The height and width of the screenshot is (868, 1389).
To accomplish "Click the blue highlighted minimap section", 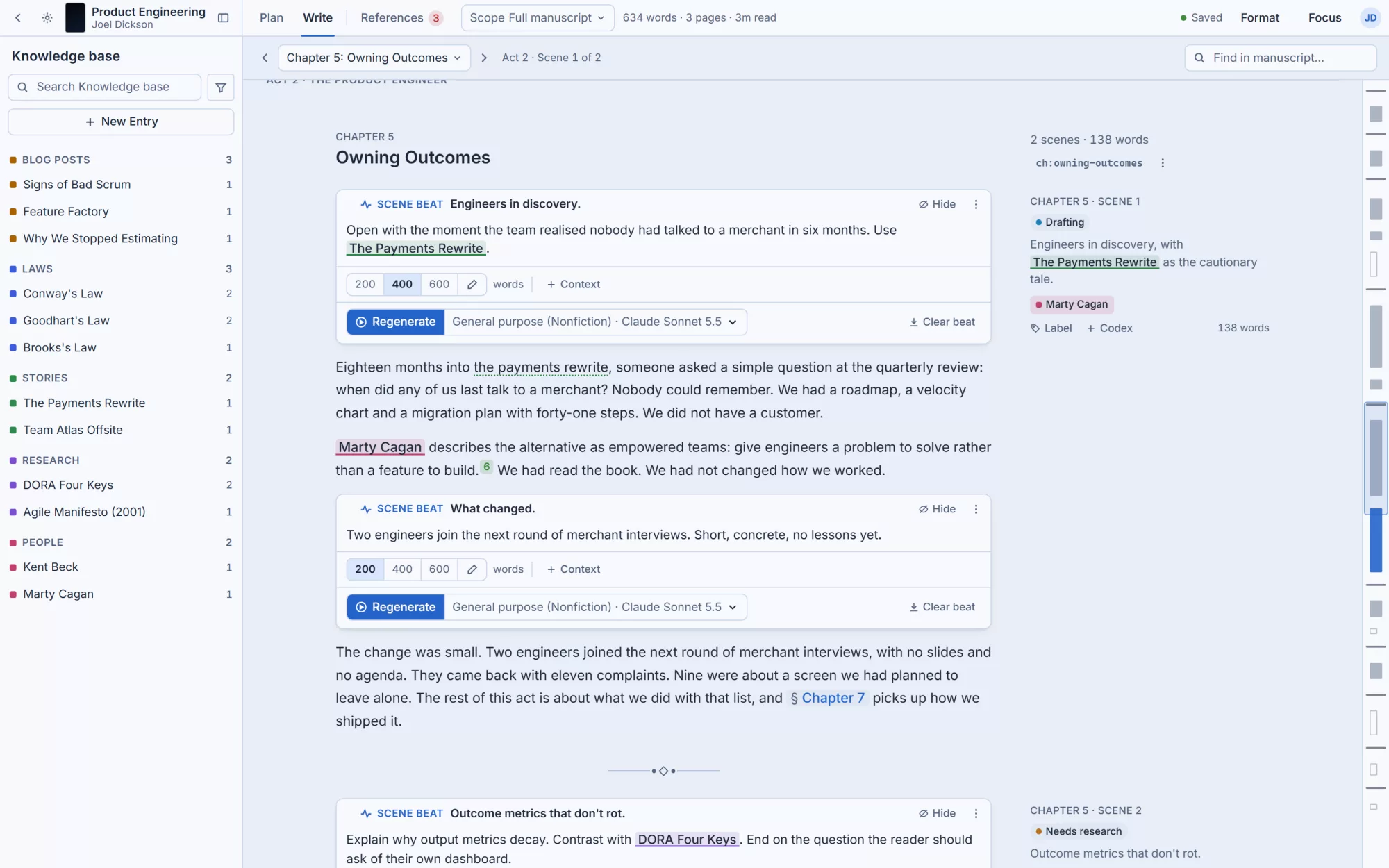I will 1376,540.
